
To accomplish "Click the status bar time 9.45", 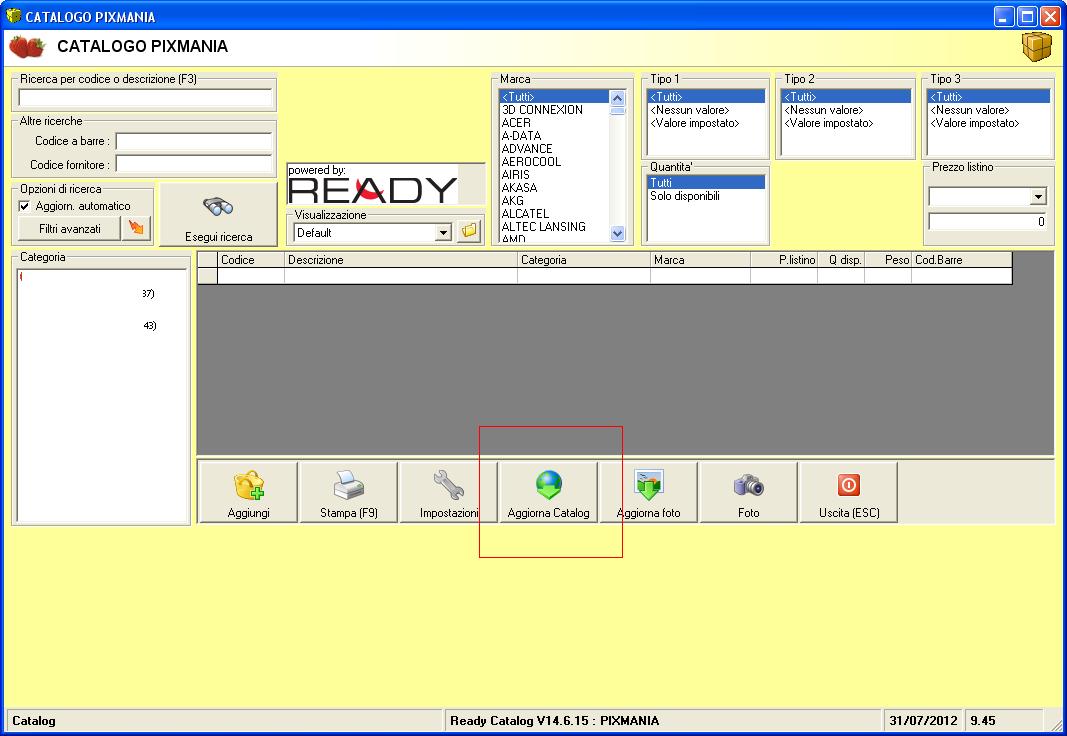I will (x=983, y=720).
